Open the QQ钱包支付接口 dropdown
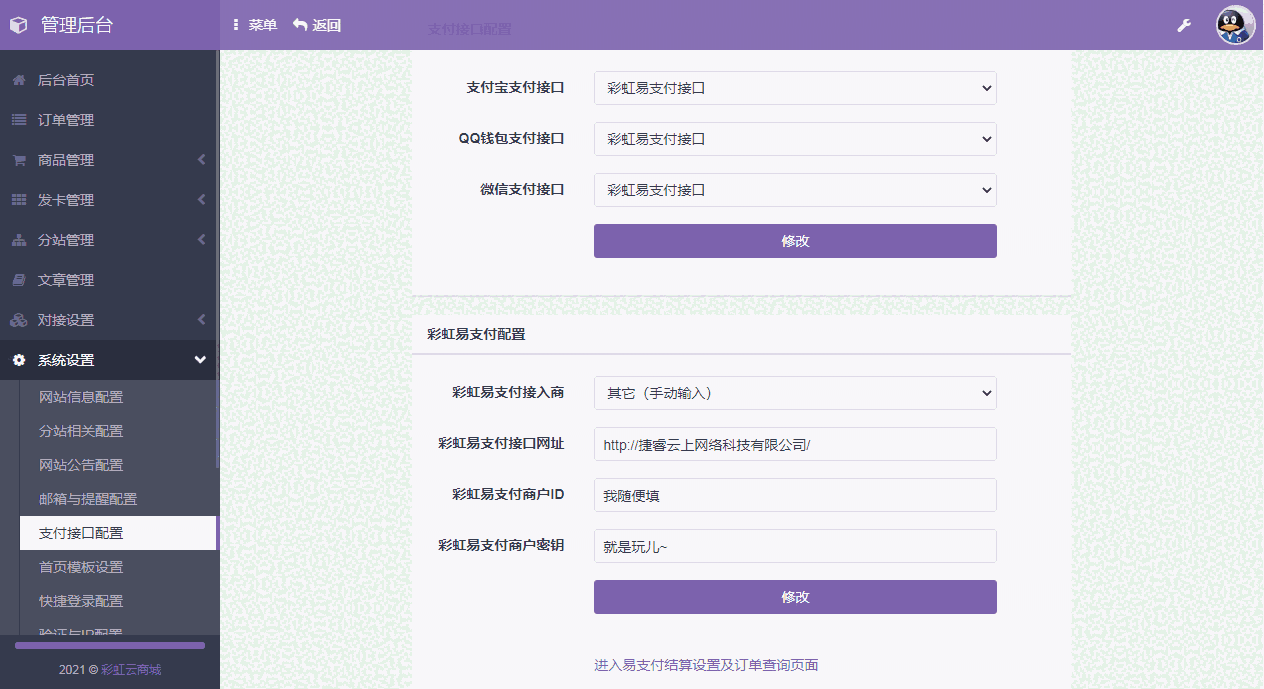The width and height of the screenshot is (1264, 689). tap(795, 139)
